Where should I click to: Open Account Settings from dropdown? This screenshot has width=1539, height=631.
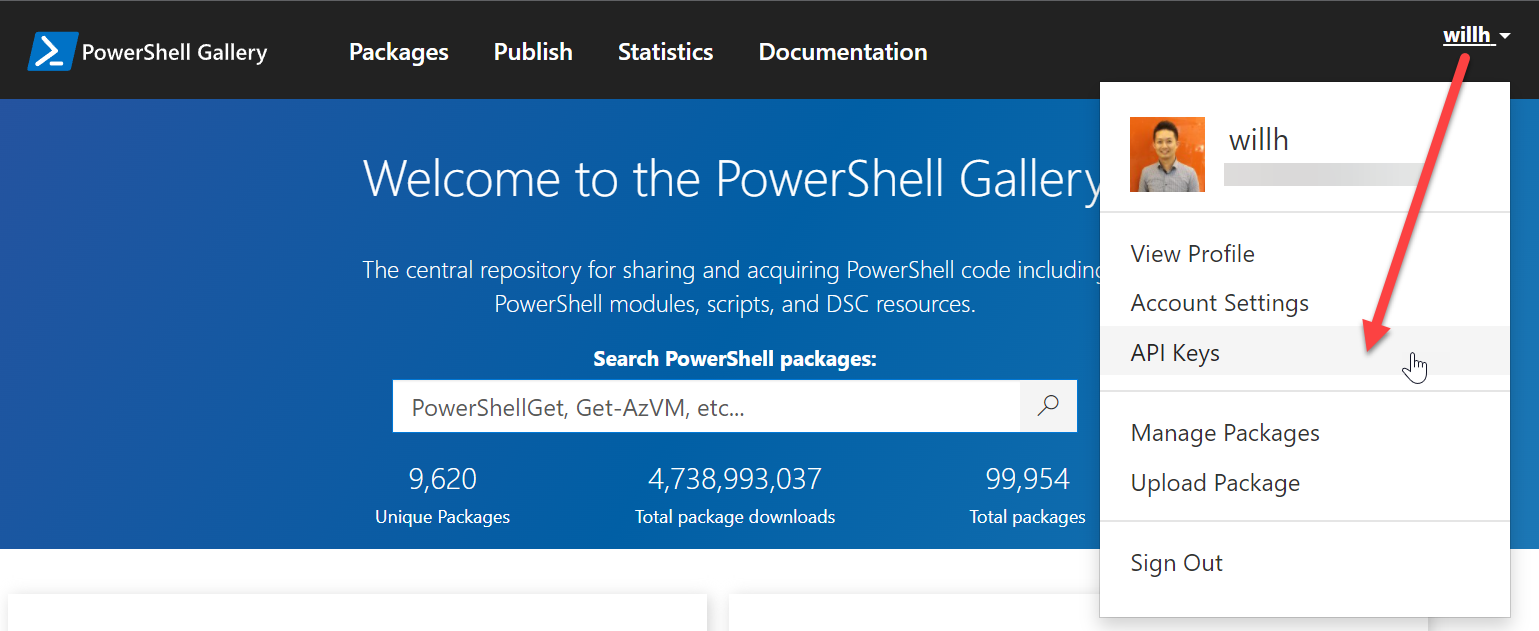point(1219,303)
